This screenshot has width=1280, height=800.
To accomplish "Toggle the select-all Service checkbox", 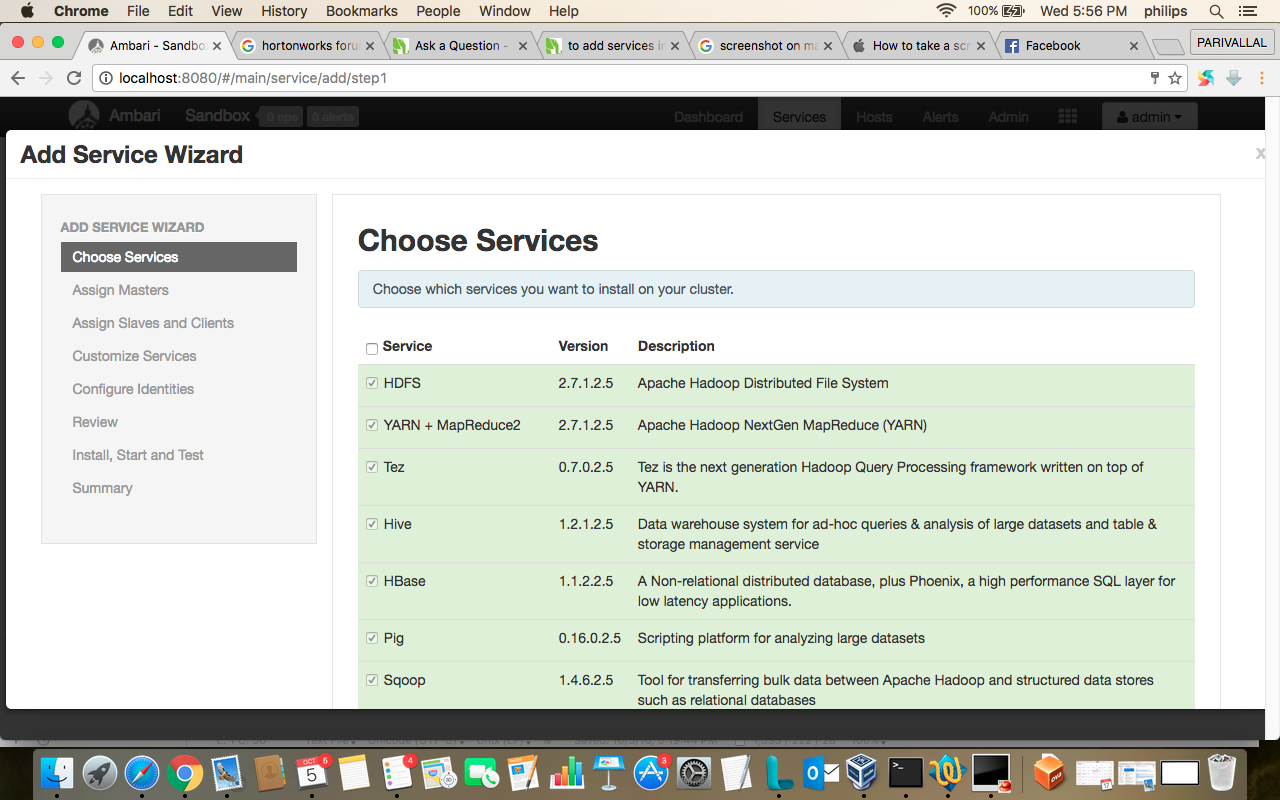I will (x=371, y=348).
